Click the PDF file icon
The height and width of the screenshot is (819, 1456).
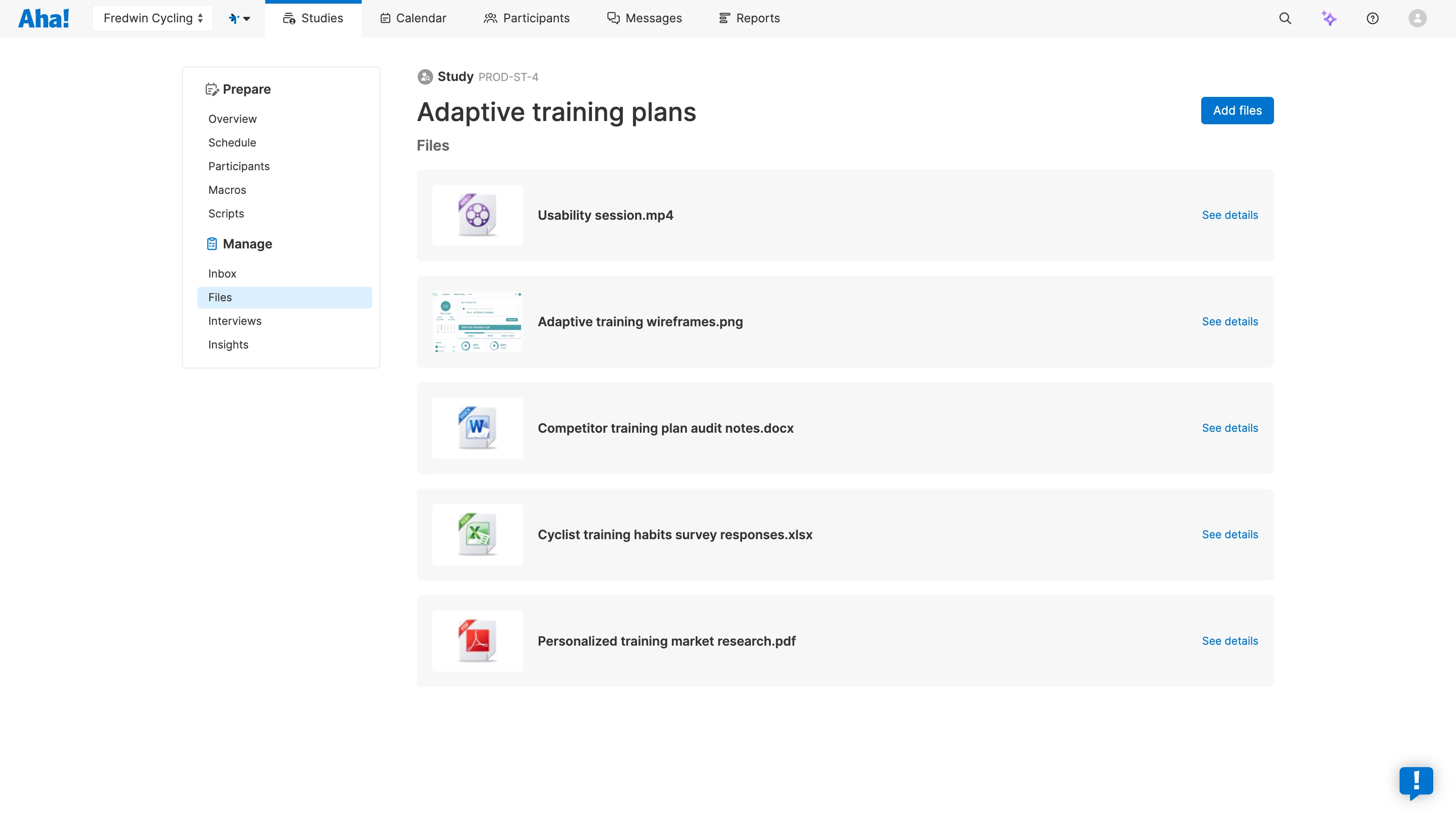pyautogui.click(x=477, y=640)
